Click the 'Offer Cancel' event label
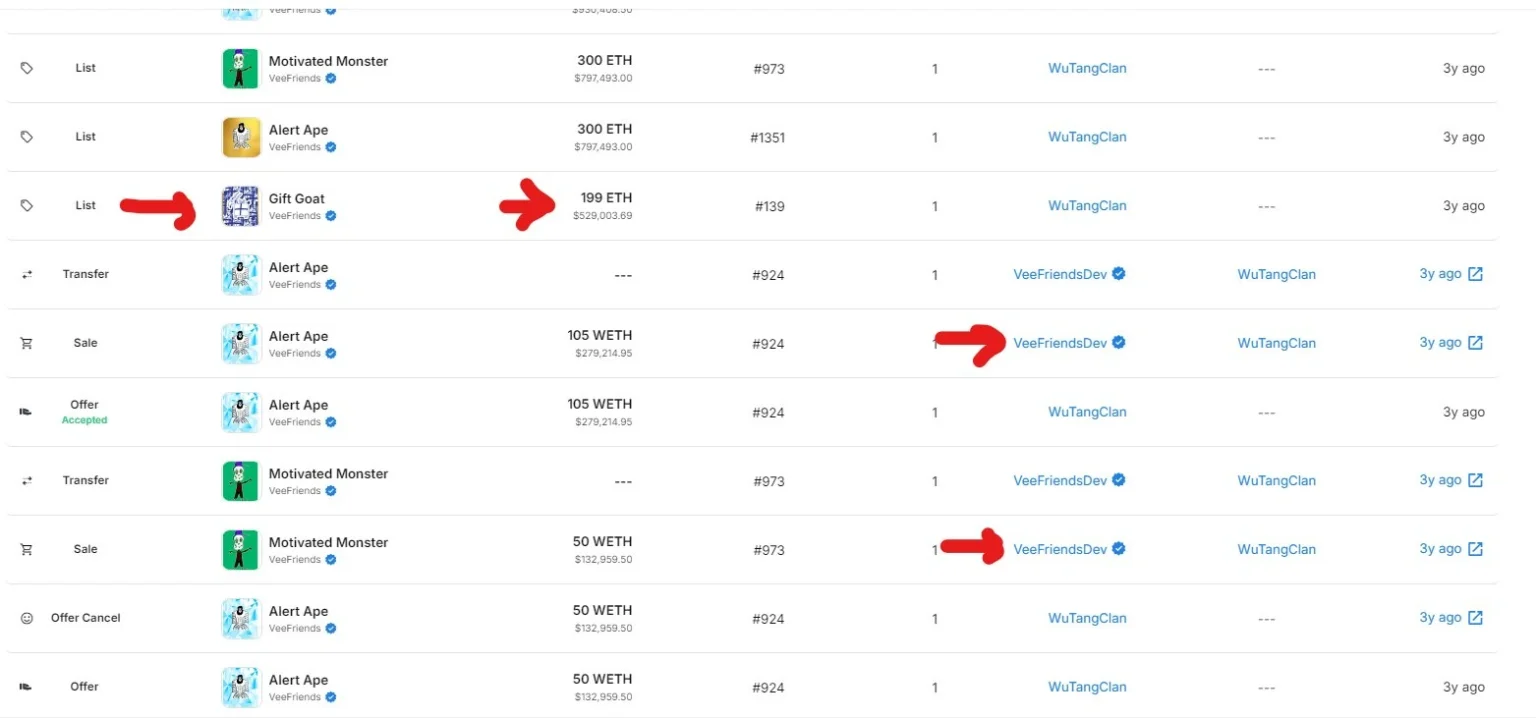 click(86, 618)
